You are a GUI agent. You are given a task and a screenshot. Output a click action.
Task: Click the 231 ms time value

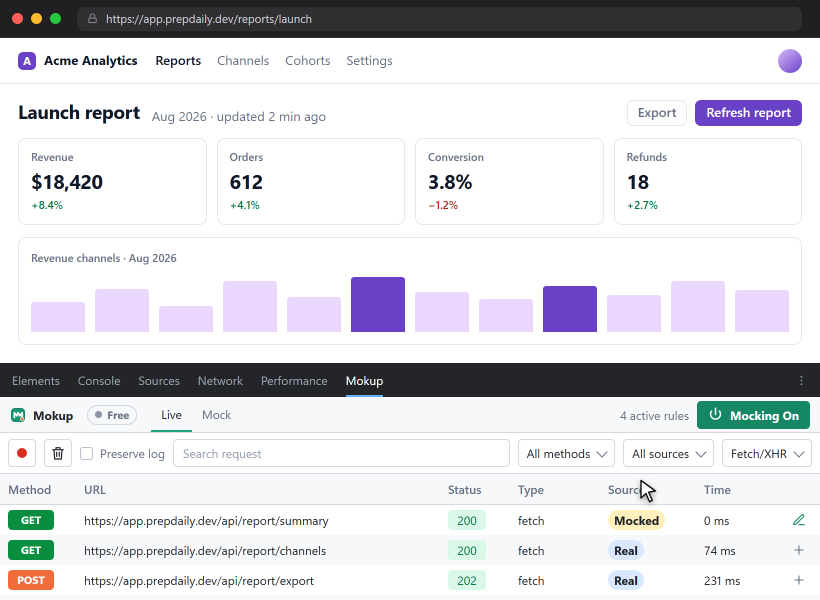722,581
